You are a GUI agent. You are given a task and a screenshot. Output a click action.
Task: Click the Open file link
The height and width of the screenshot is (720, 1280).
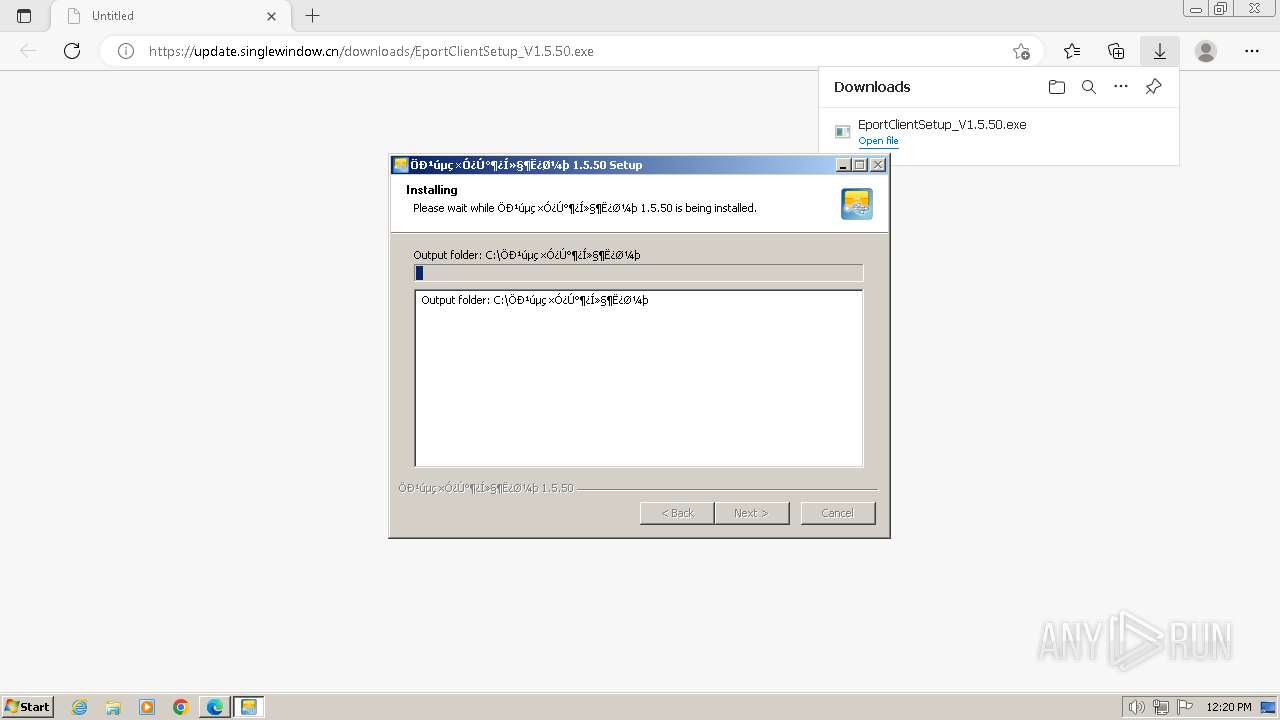(878, 141)
